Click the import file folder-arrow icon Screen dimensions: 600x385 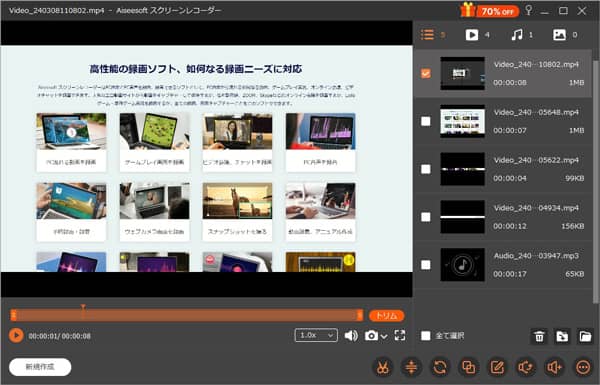pos(562,336)
